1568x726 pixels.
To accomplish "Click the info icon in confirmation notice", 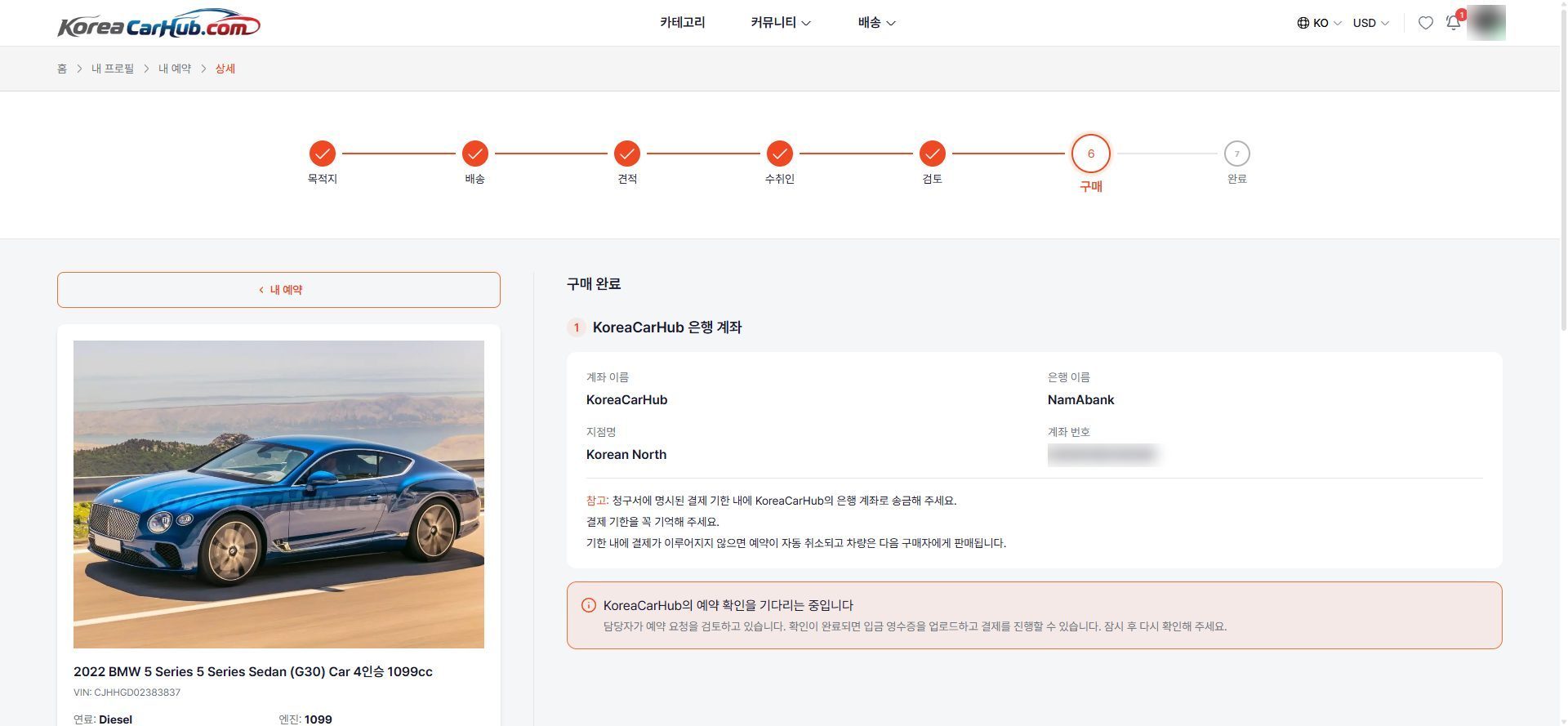I will [x=588, y=605].
